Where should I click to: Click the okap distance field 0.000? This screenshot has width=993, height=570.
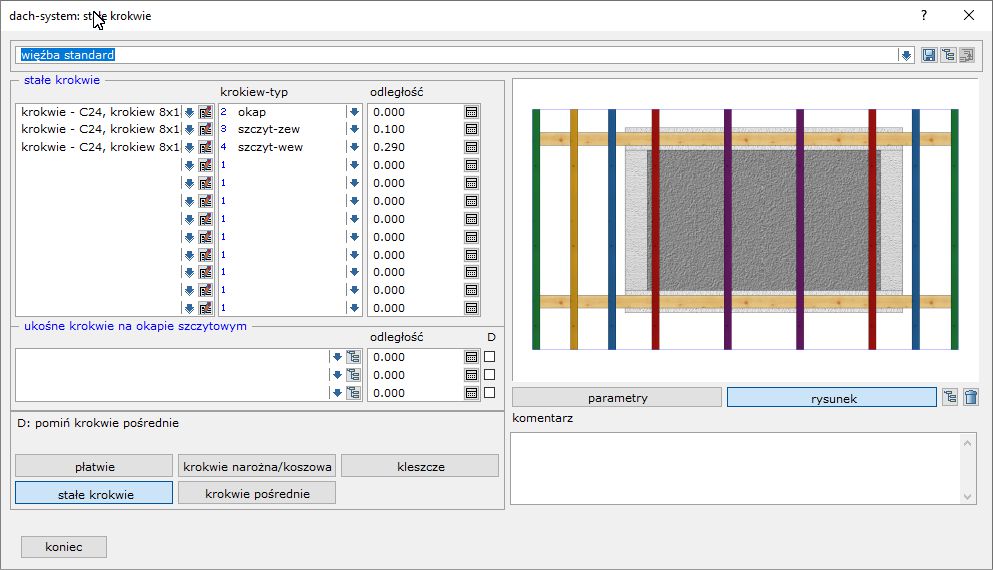pyautogui.click(x=415, y=112)
